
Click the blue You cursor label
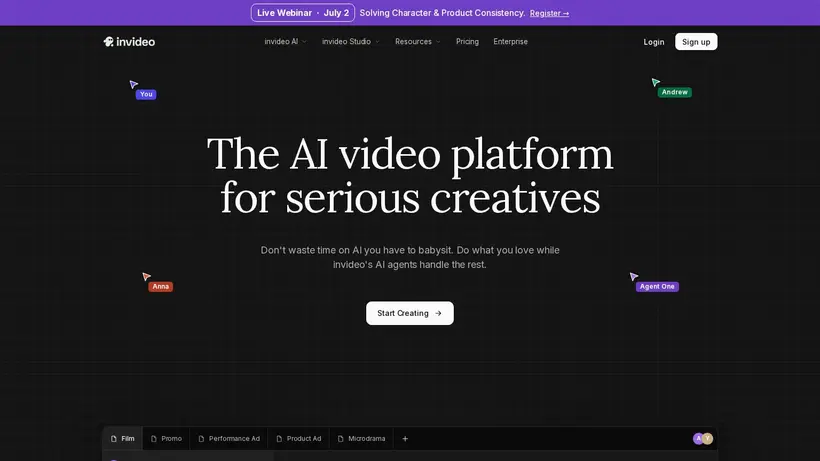[x=146, y=94]
